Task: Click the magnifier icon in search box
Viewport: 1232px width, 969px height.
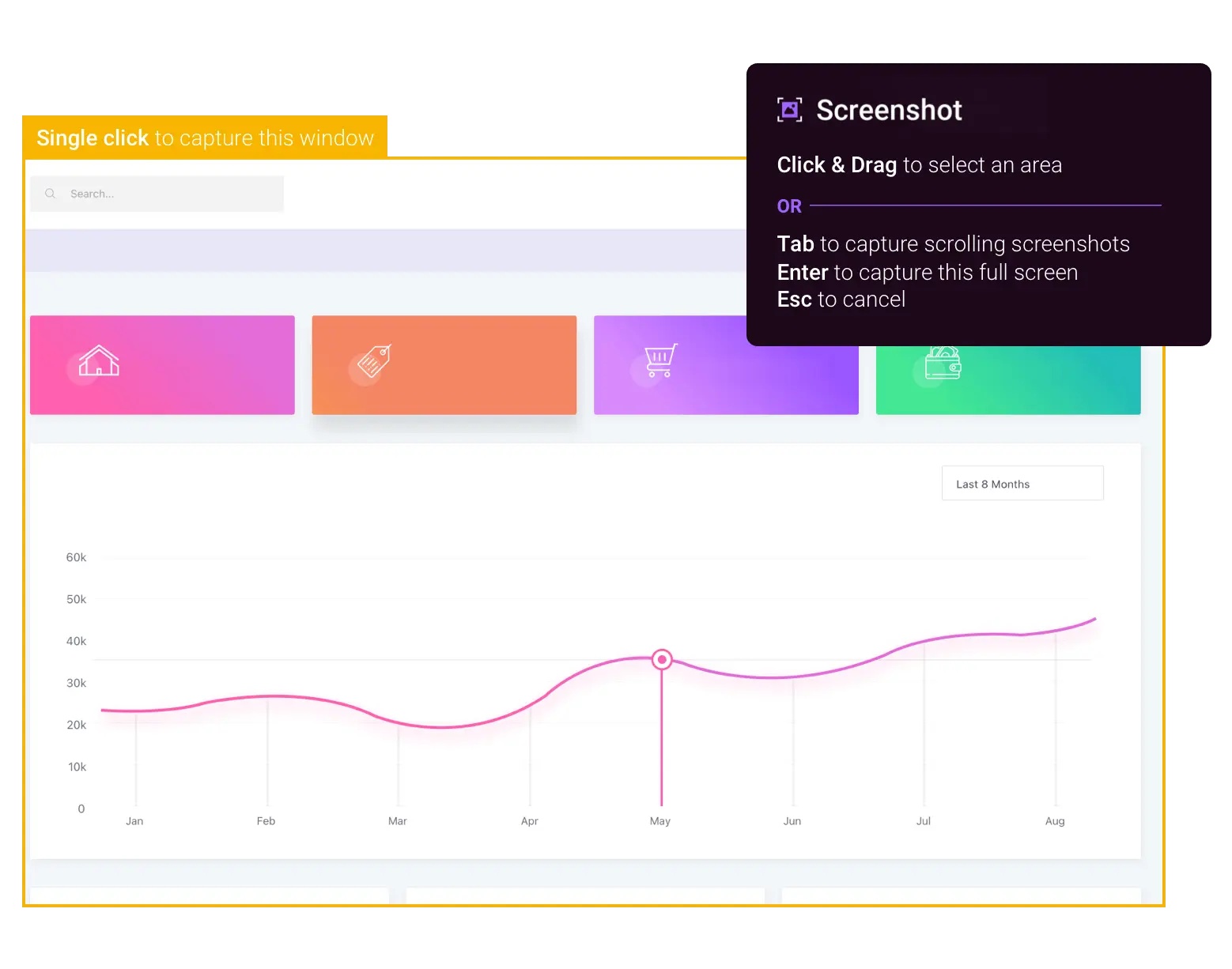Action: tap(51, 194)
